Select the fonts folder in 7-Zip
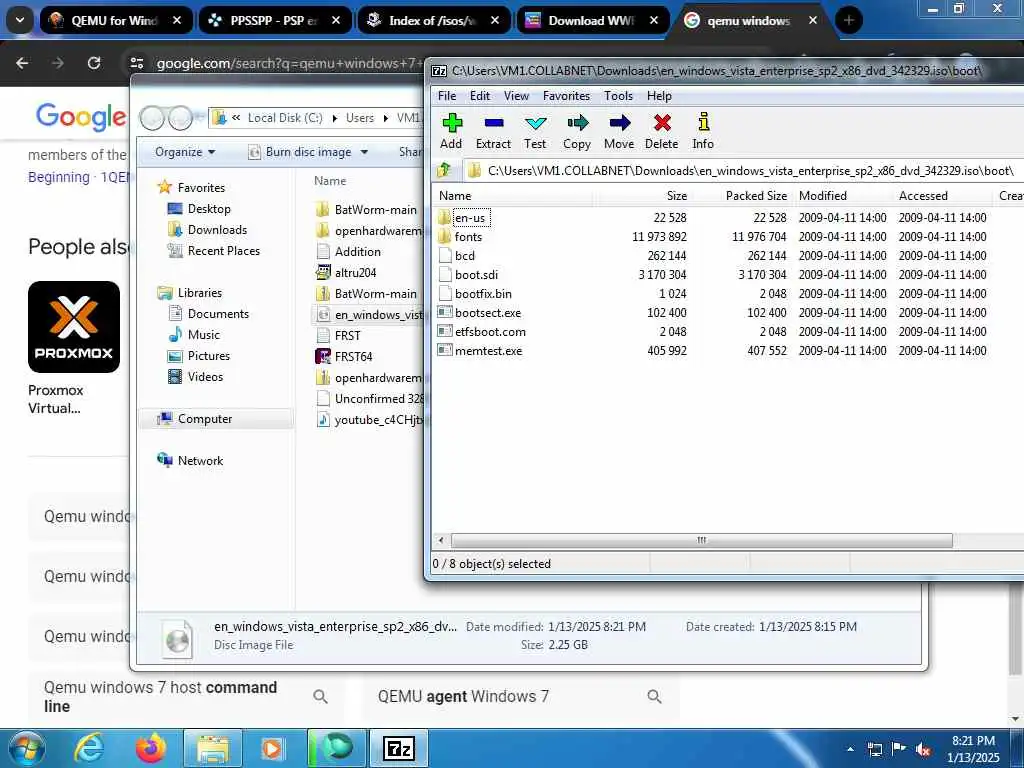The width and height of the screenshot is (1024, 768). (468, 236)
